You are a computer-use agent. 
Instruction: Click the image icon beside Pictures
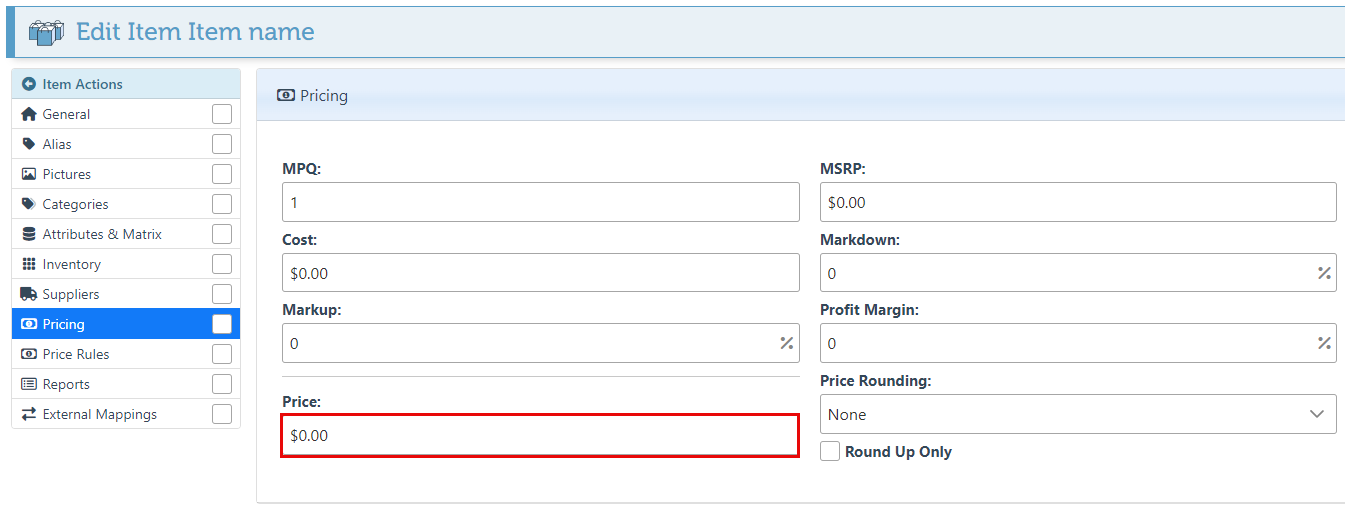(x=29, y=174)
